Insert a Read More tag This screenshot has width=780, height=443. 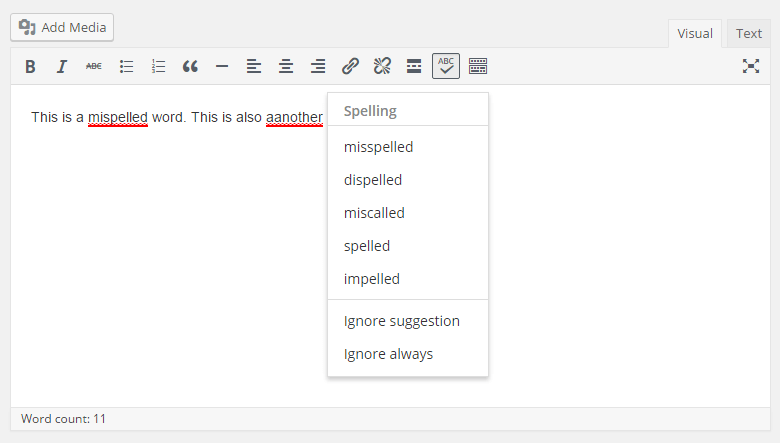tap(414, 66)
